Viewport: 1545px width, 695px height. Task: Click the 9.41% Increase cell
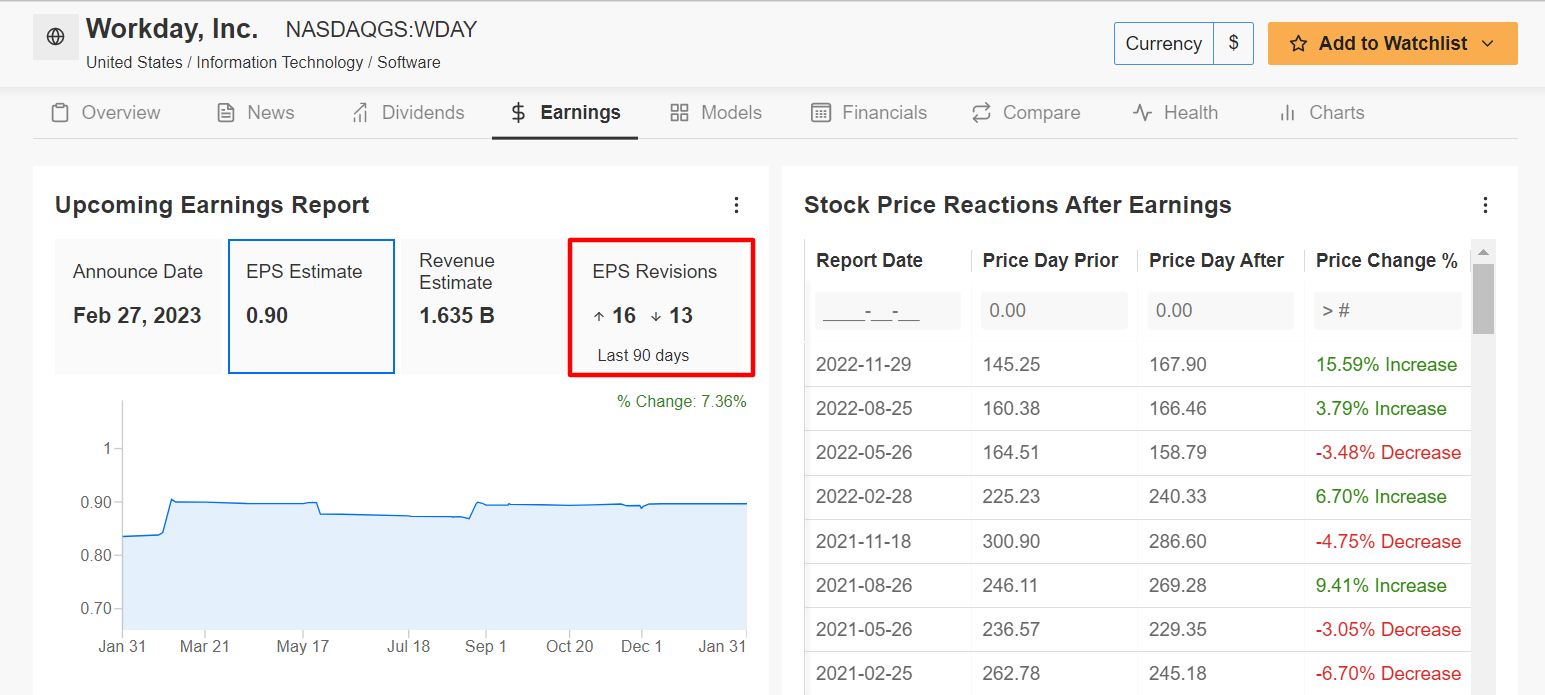[1381, 586]
